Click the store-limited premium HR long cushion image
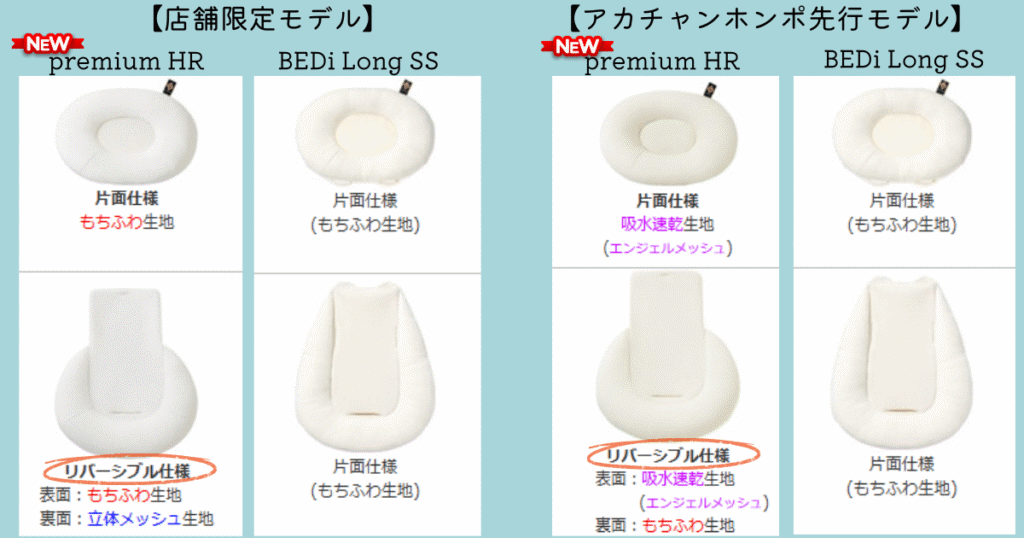Image resolution: width=1024 pixels, height=538 pixels. pos(125,370)
